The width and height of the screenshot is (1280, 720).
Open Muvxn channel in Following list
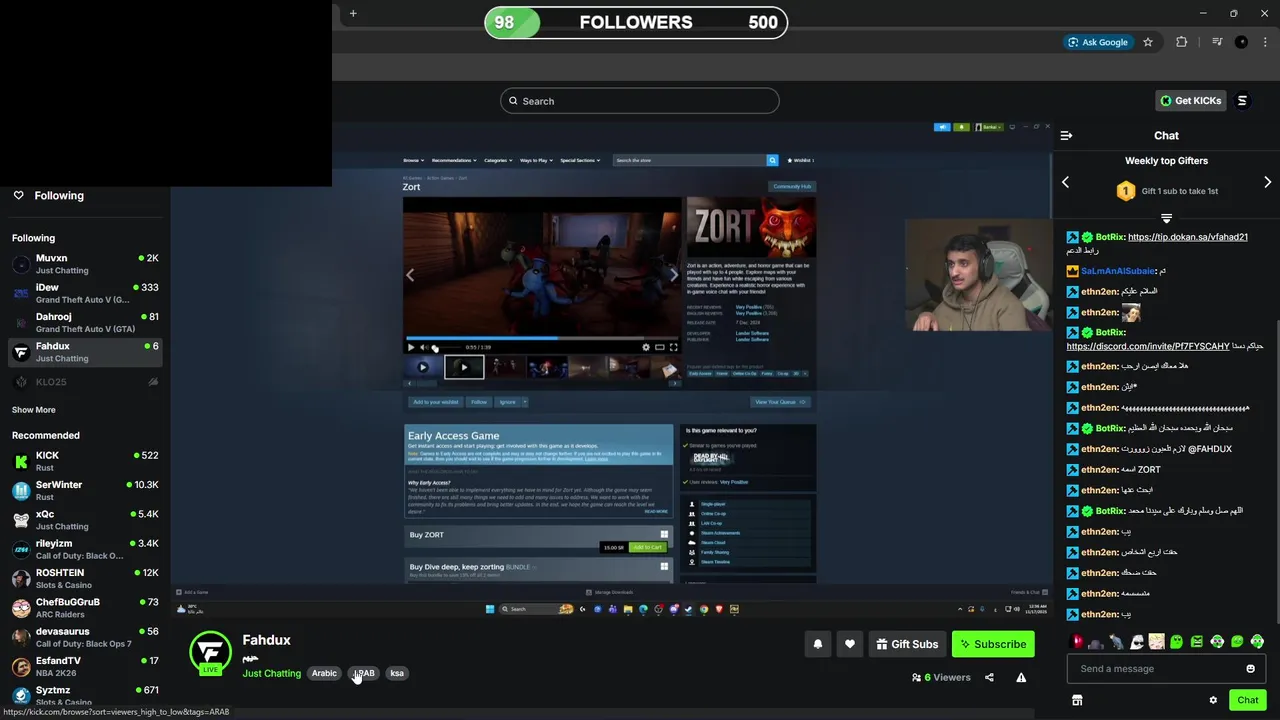(x=85, y=264)
